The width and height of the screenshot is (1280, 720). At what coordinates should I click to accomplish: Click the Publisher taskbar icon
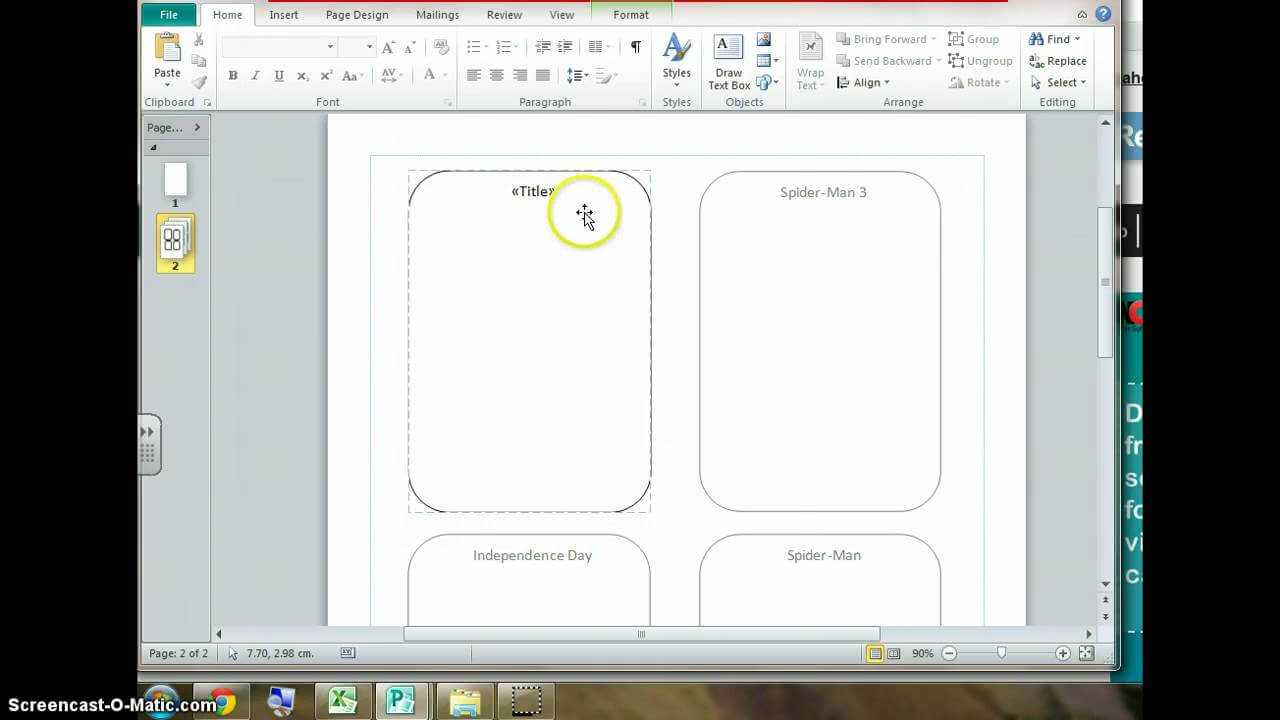402,701
